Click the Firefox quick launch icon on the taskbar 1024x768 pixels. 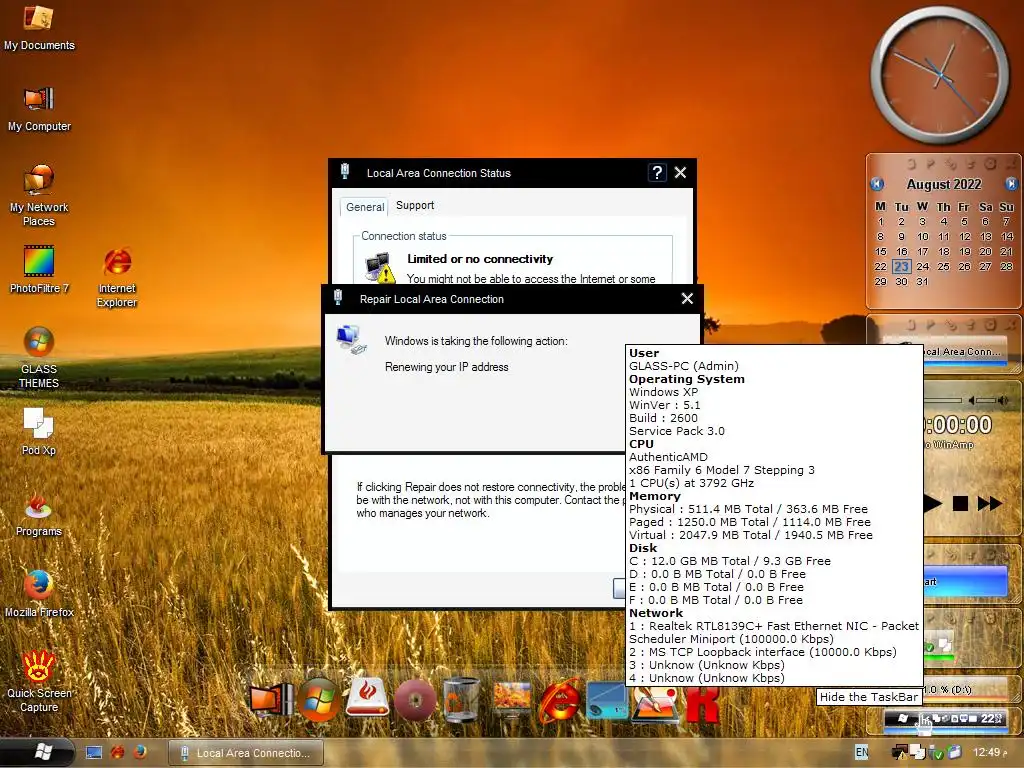(x=139, y=753)
